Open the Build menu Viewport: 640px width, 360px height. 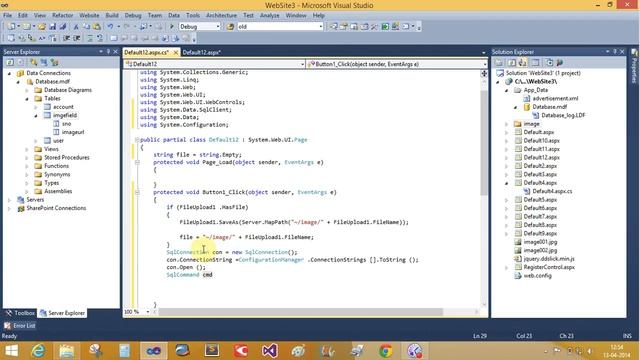click(112, 16)
